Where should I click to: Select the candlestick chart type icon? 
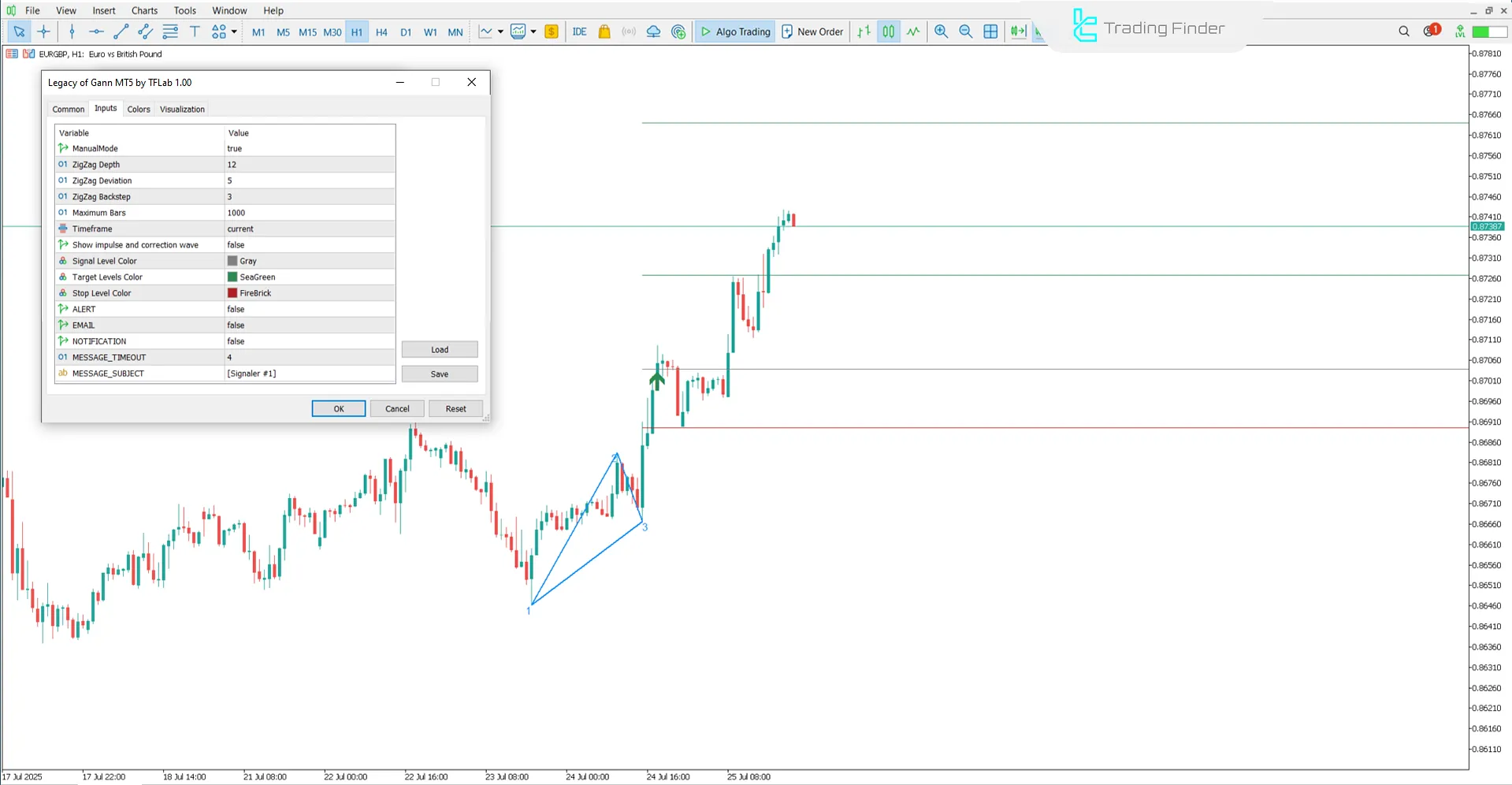(888, 32)
